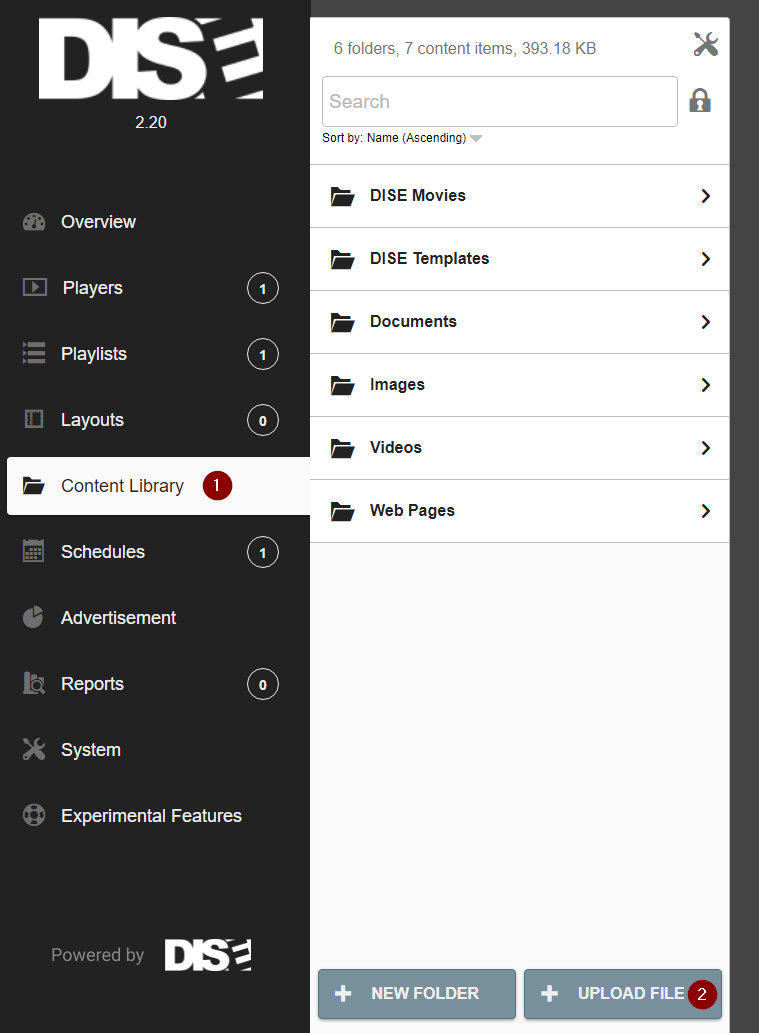Image resolution: width=759 pixels, height=1033 pixels.
Task: Click the Playlists count badge
Action: click(263, 354)
